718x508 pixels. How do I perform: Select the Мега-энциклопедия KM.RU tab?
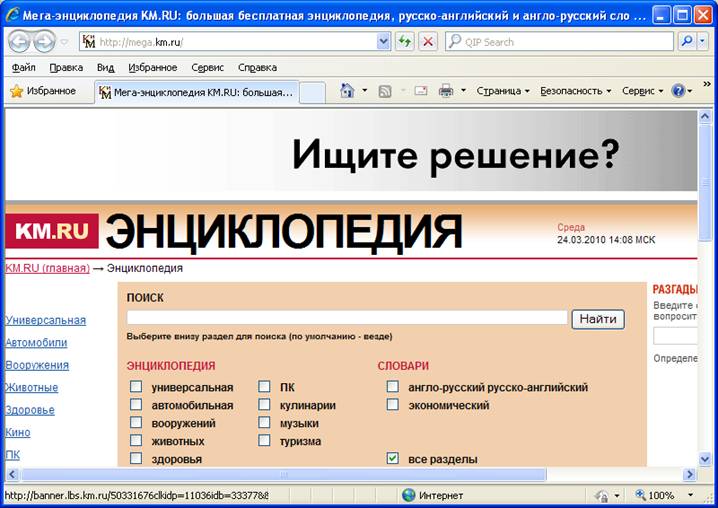197,92
